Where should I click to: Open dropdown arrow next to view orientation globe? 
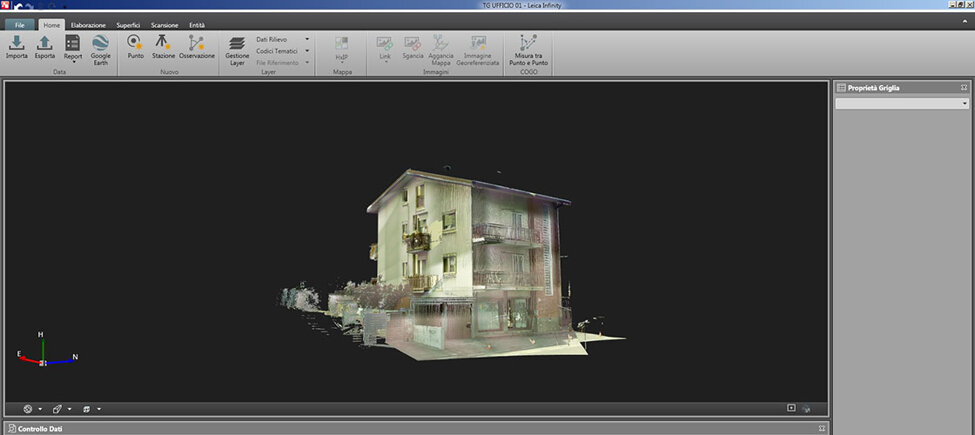40,410
